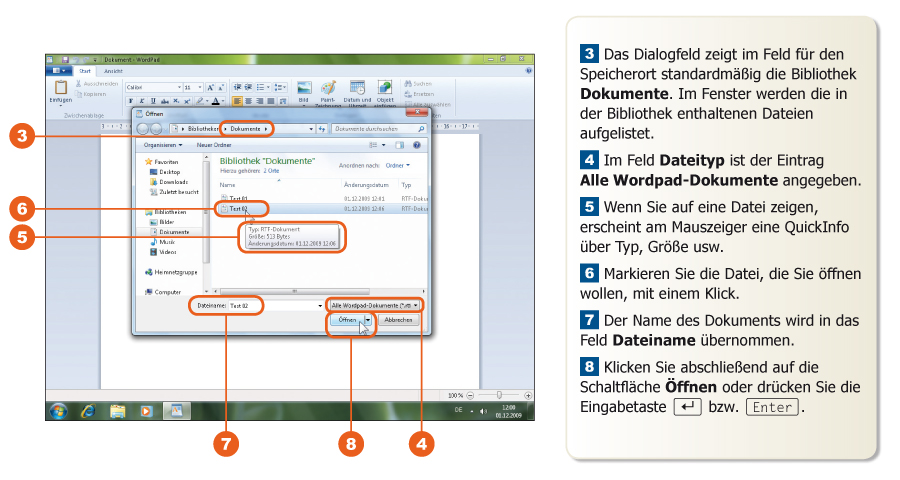Click the Abbrechen button
This screenshot has width=900, height=480.
click(x=399, y=320)
